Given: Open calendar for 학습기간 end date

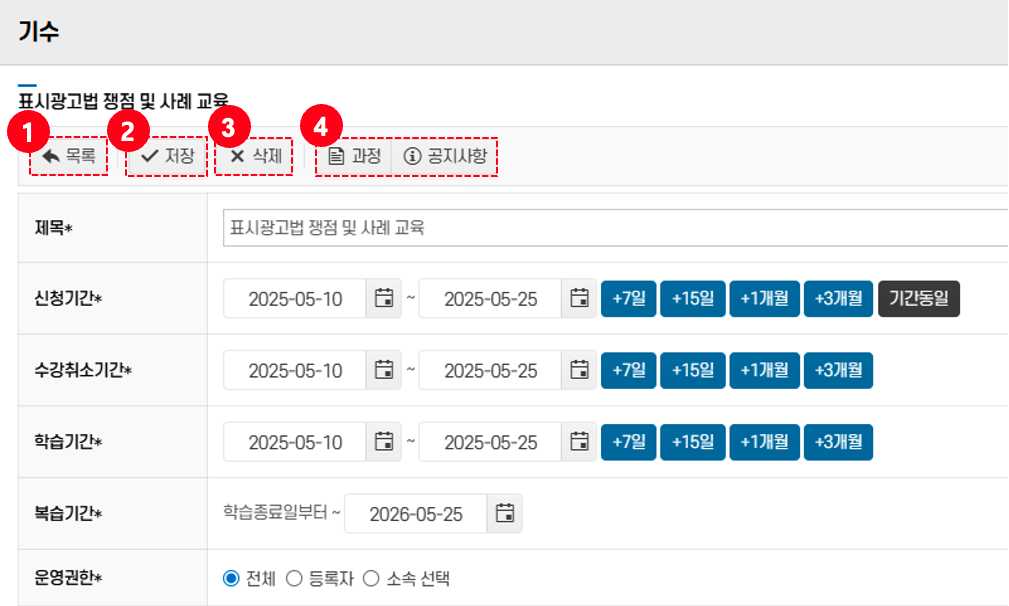Looking at the screenshot, I should pos(579,442).
